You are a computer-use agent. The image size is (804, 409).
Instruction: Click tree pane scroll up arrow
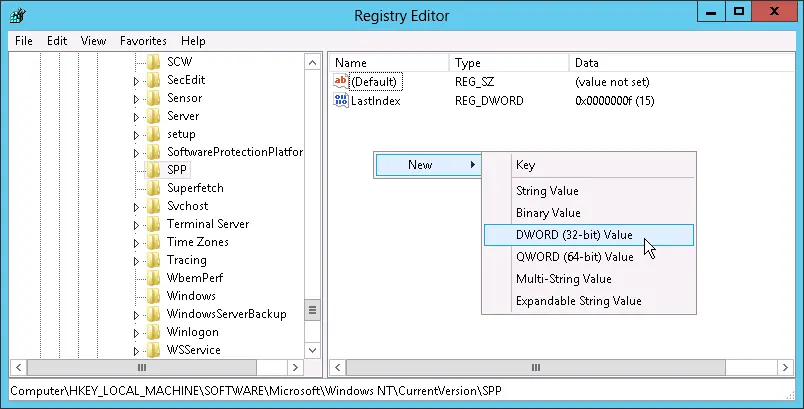312,63
